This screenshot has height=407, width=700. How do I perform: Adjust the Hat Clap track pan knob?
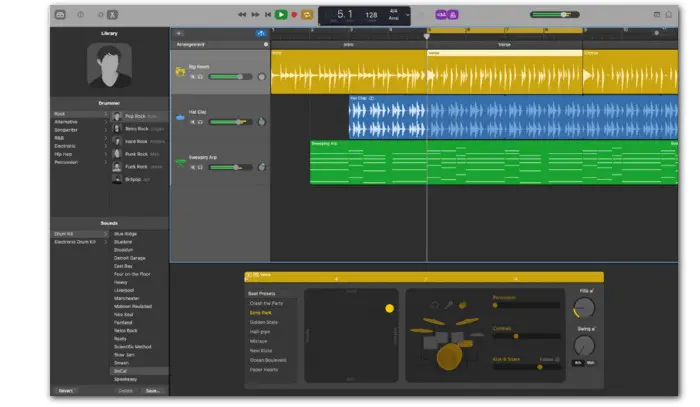[262, 122]
